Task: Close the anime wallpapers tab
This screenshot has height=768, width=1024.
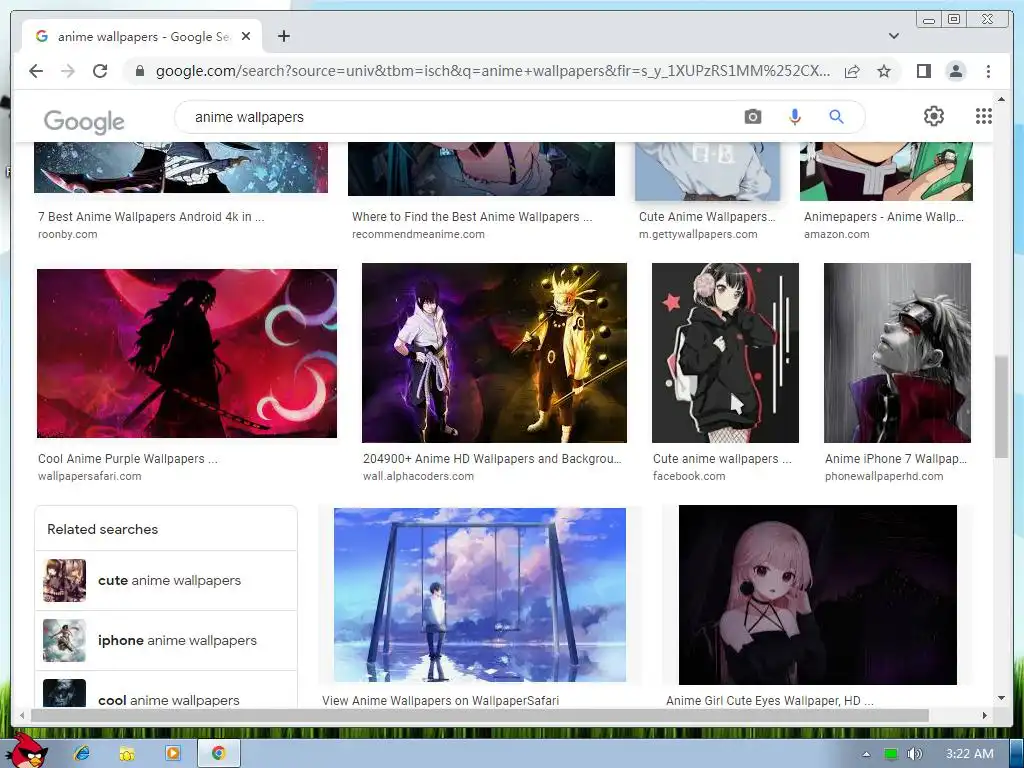Action: tap(246, 37)
